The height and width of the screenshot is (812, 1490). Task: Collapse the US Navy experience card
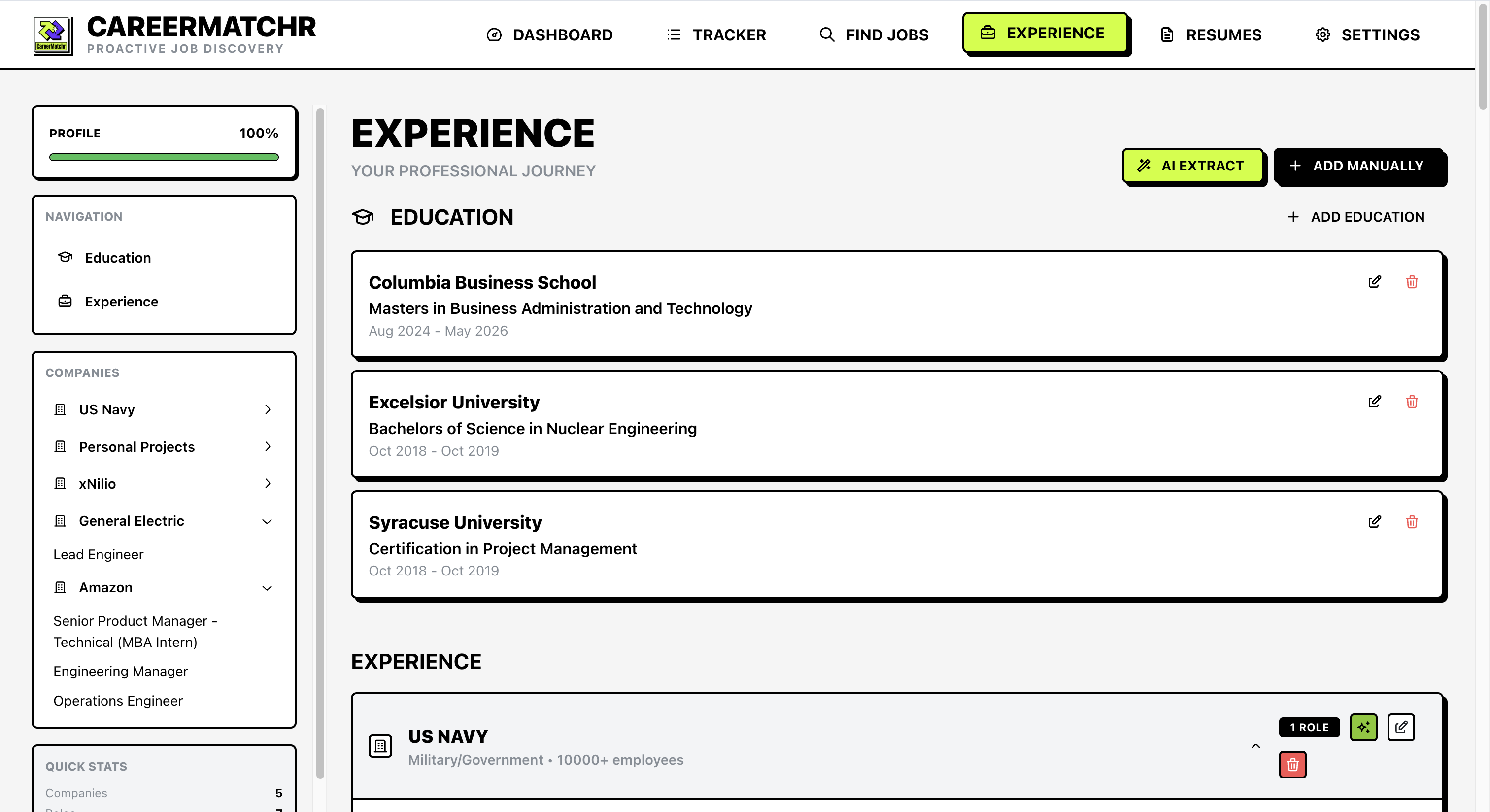pyautogui.click(x=1255, y=746)
